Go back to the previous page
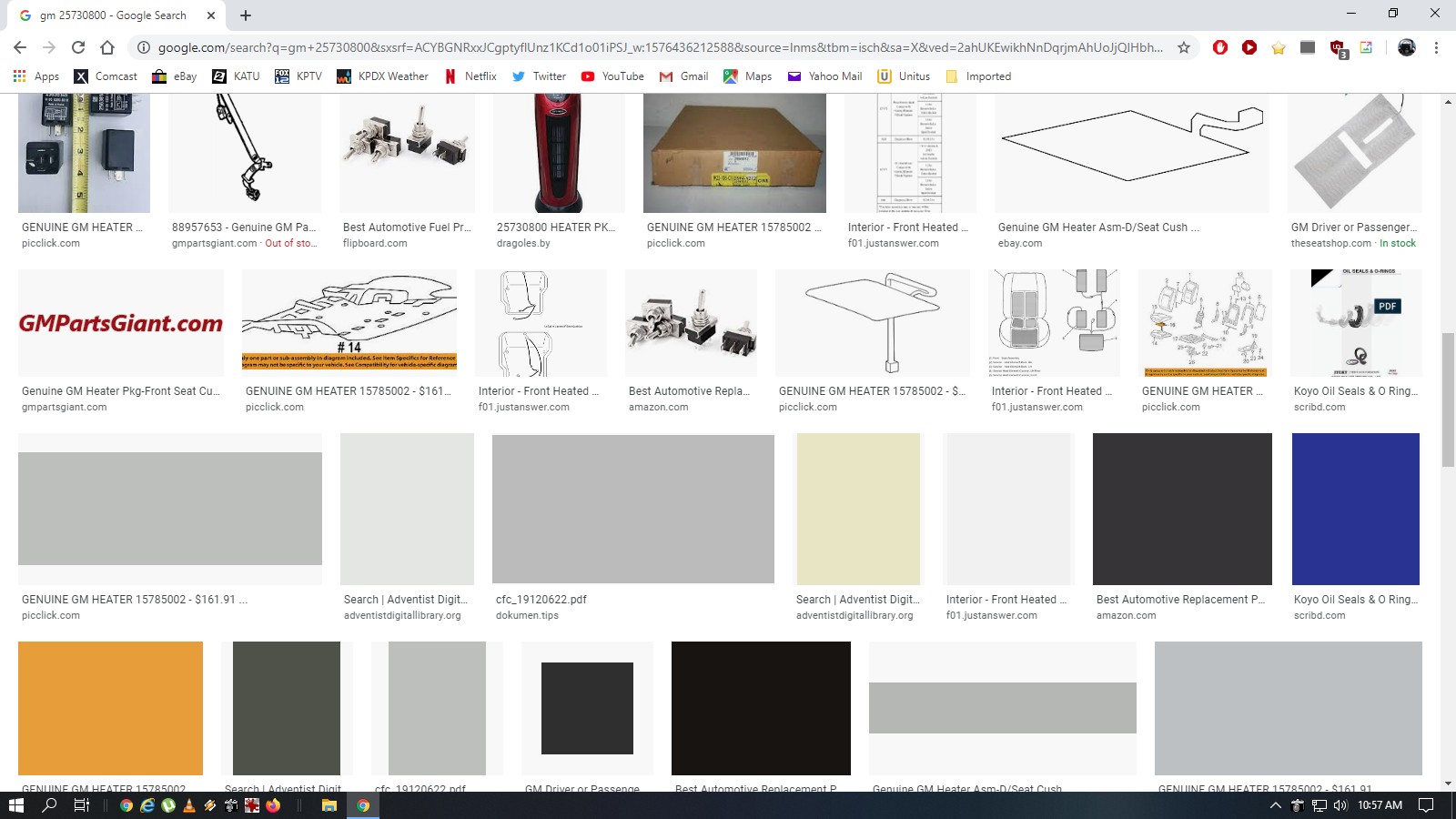This screenshot has width=1456, height=819. pyautogui.click(x=20, y=47)
